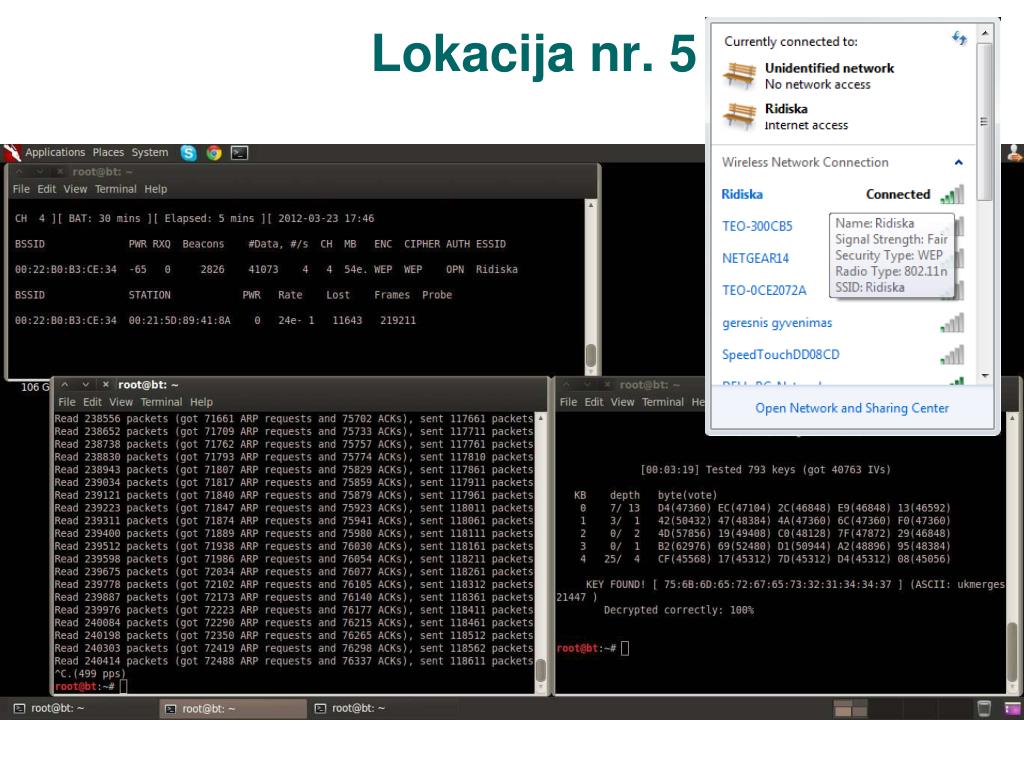
Task: Open View menu in ARP replay terminal
Action: (121, 402)
